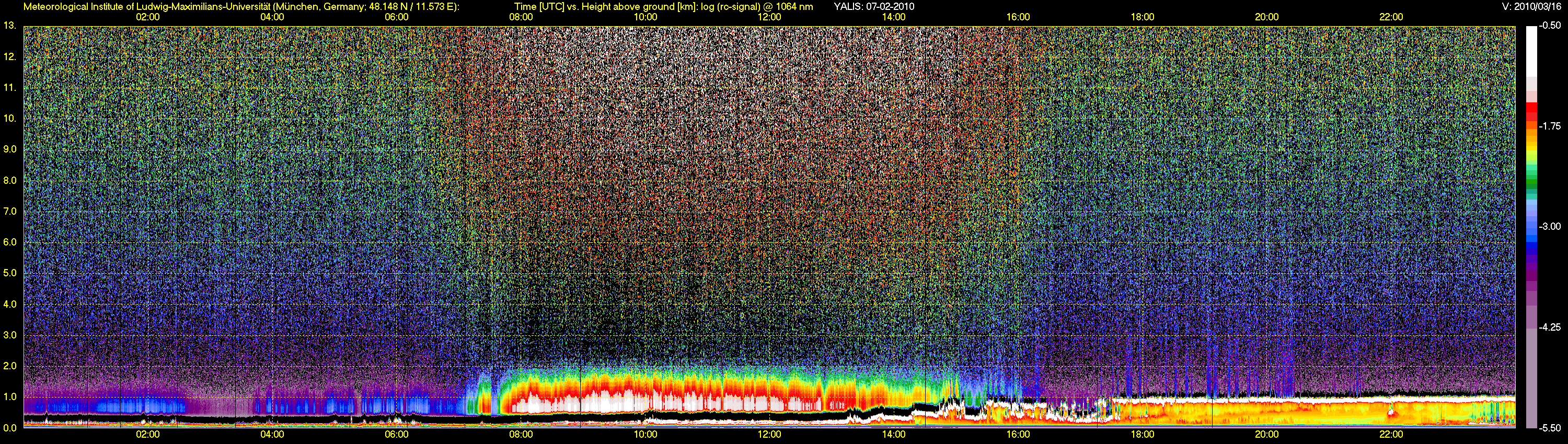Click the Meteorological Institute Ludwig-Maximilians-Universität title text
The image size is (1568, 444).
[241, 7]
